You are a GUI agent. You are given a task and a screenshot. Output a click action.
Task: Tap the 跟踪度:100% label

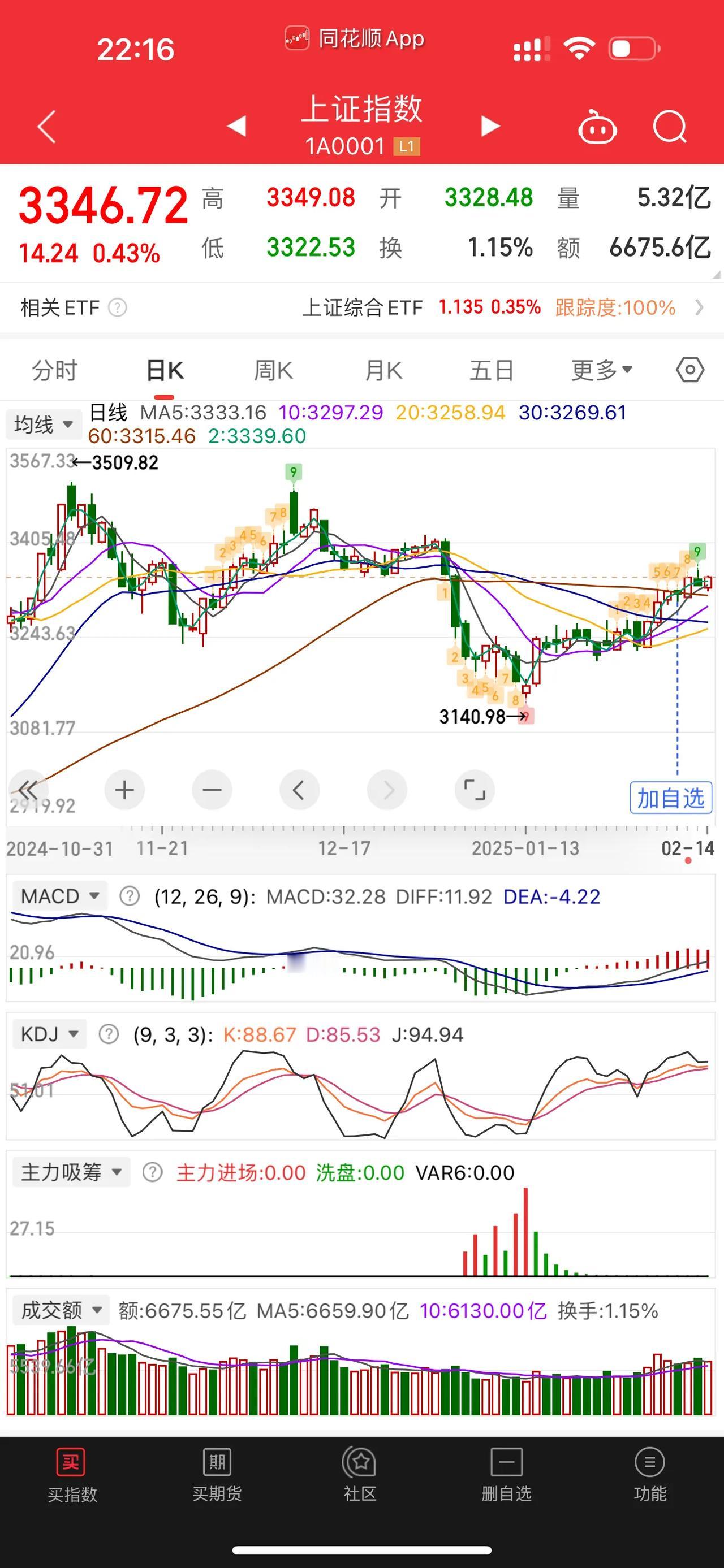click(x=615, y=307)
